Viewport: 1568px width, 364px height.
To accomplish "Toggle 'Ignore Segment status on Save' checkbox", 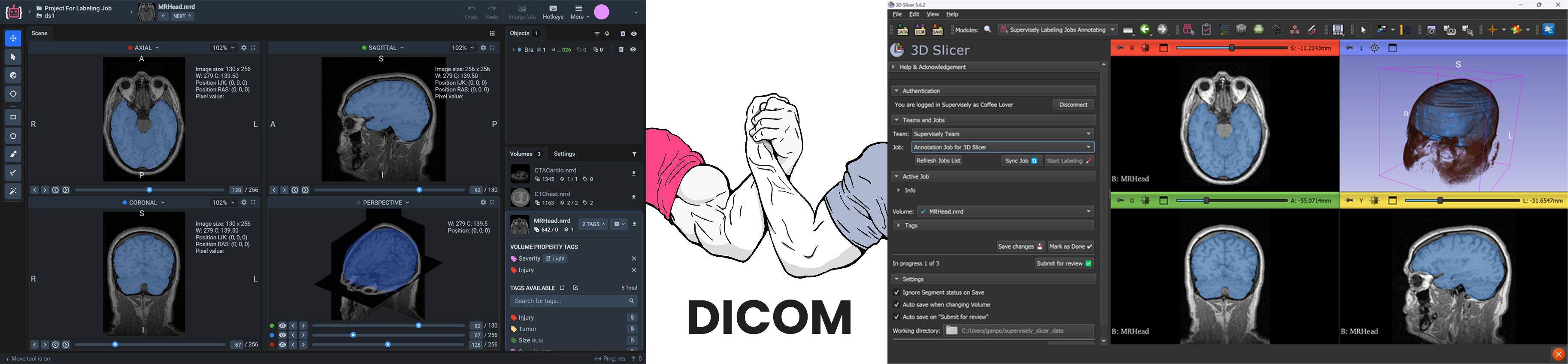I will (x=896, y=293).
